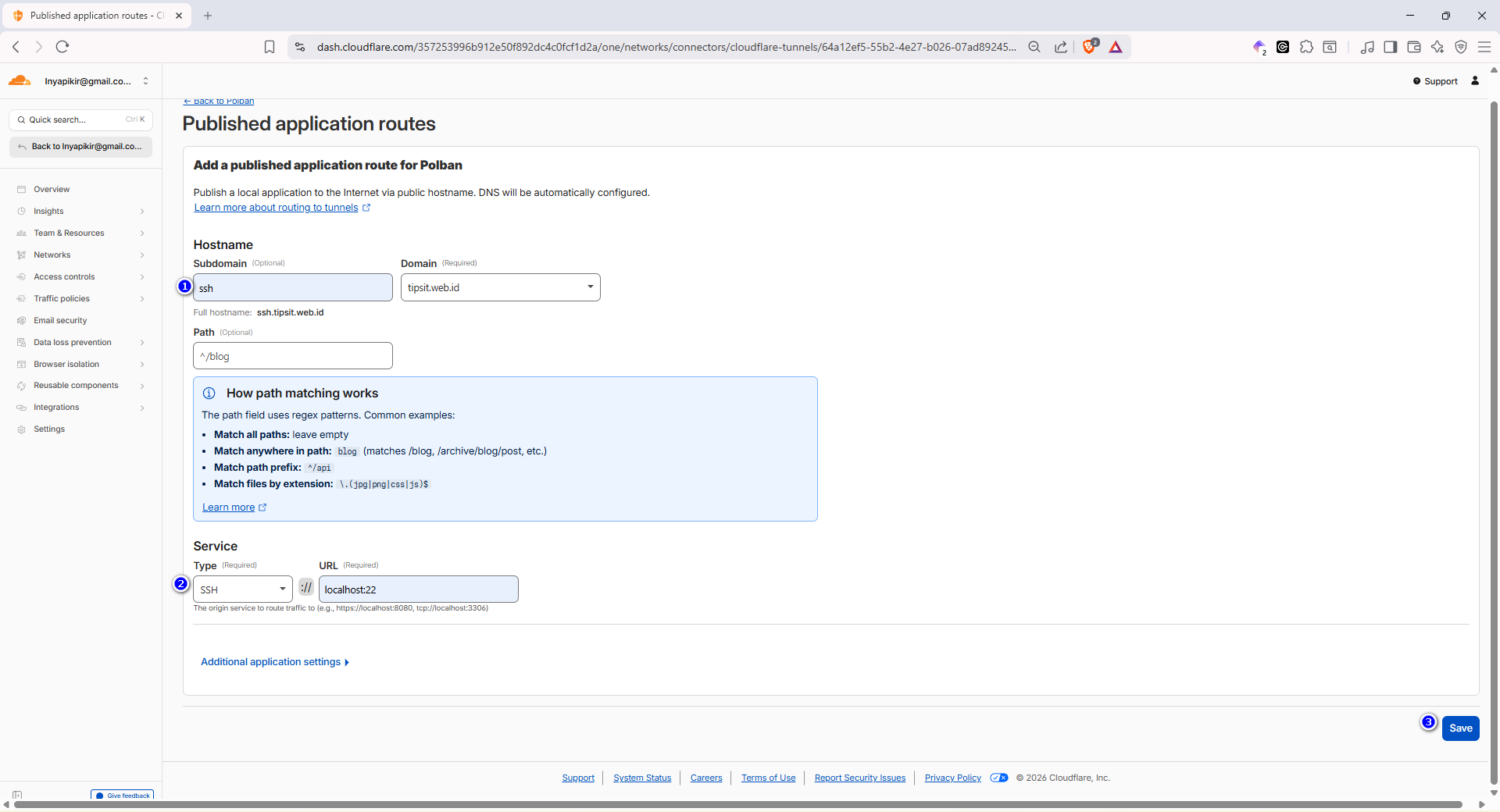
Task: Open Insights in the sidebar
Action: (x=48, y=212)
